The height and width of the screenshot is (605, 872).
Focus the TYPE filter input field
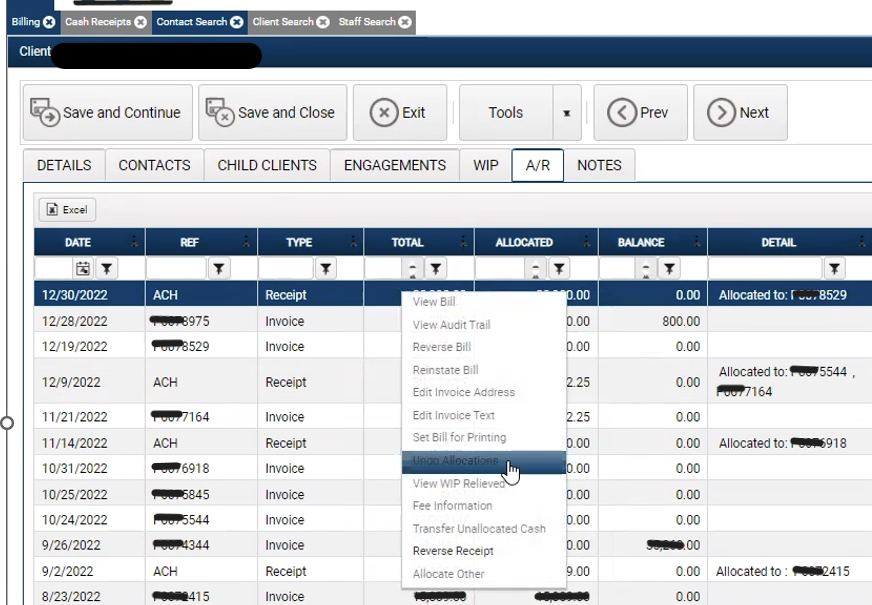pos(286,269)
